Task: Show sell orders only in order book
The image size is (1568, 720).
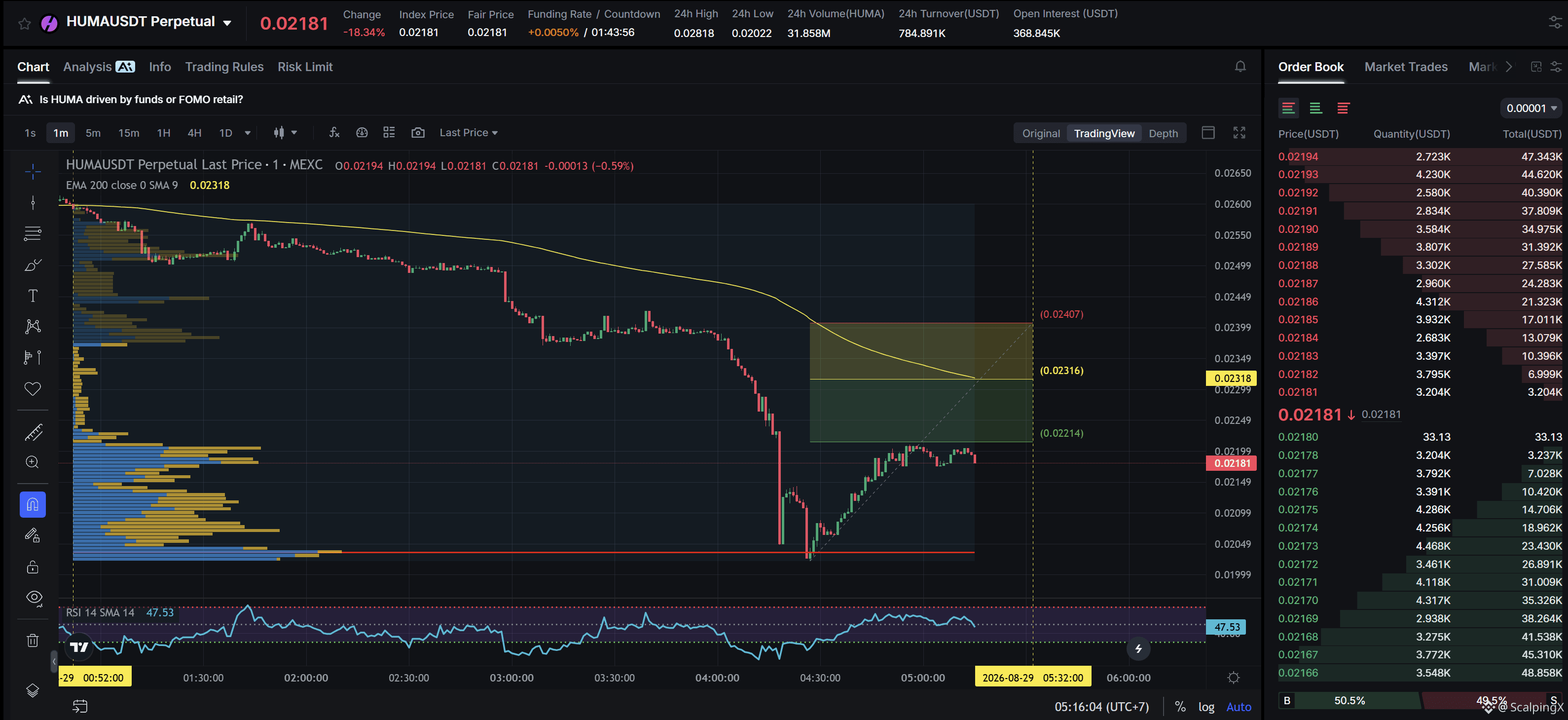Action: [1344, 109]
